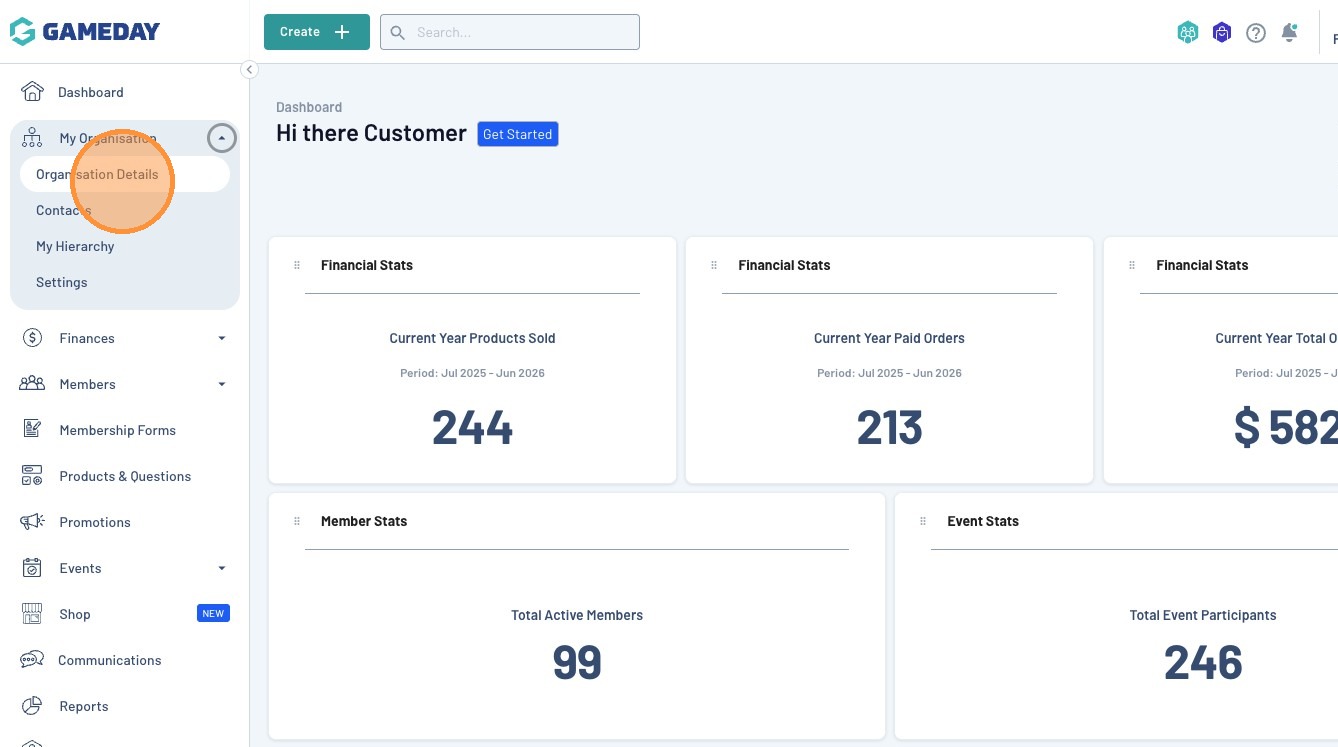
Task: Click the Promotions megaphone icon
Action: [x=32, y=522]
